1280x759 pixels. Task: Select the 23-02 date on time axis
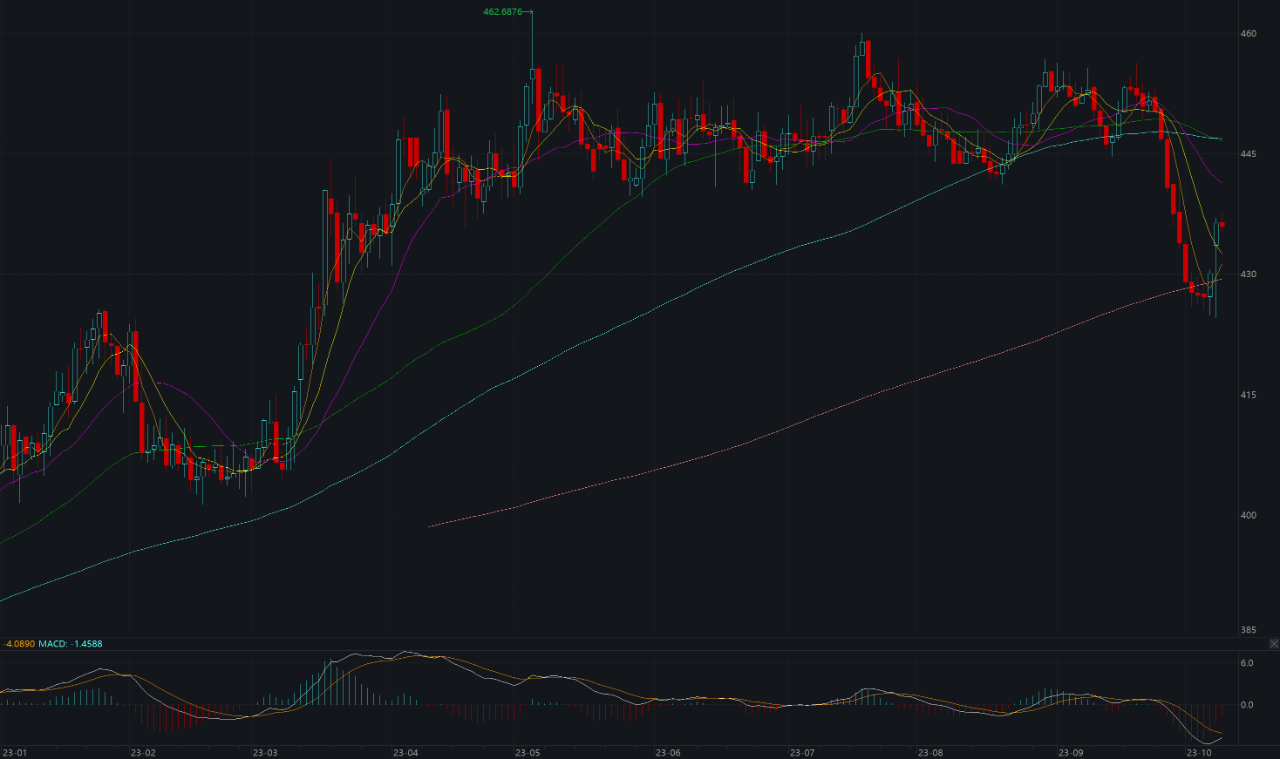point(143,752)
